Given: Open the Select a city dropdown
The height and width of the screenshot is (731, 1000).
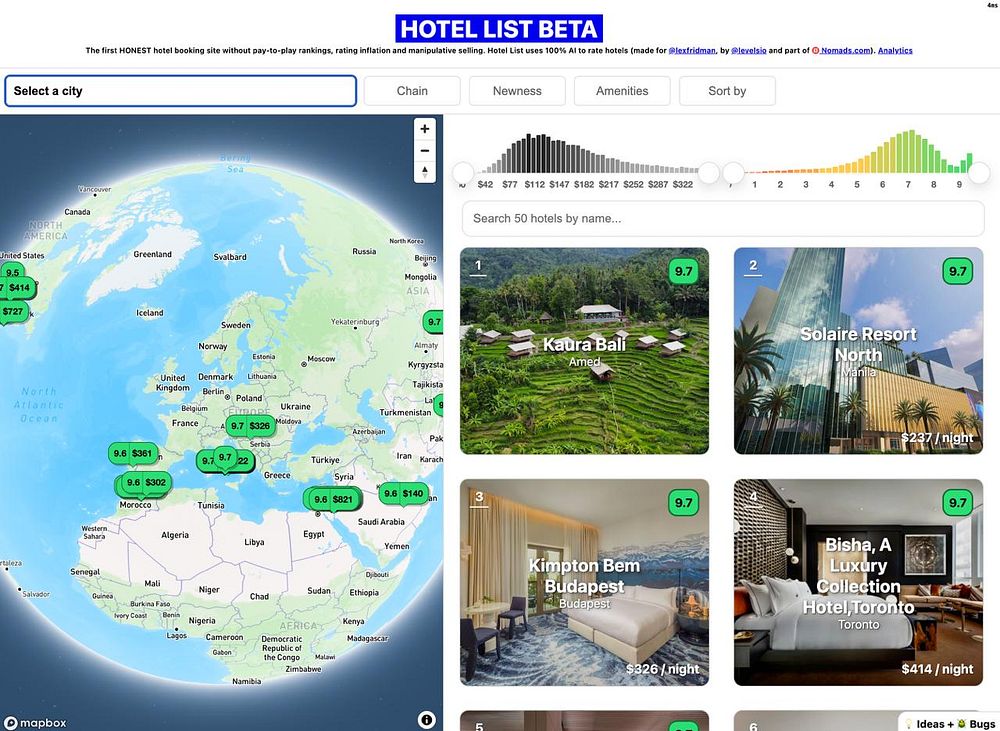Looking at the screenshot, I should 180,91.
